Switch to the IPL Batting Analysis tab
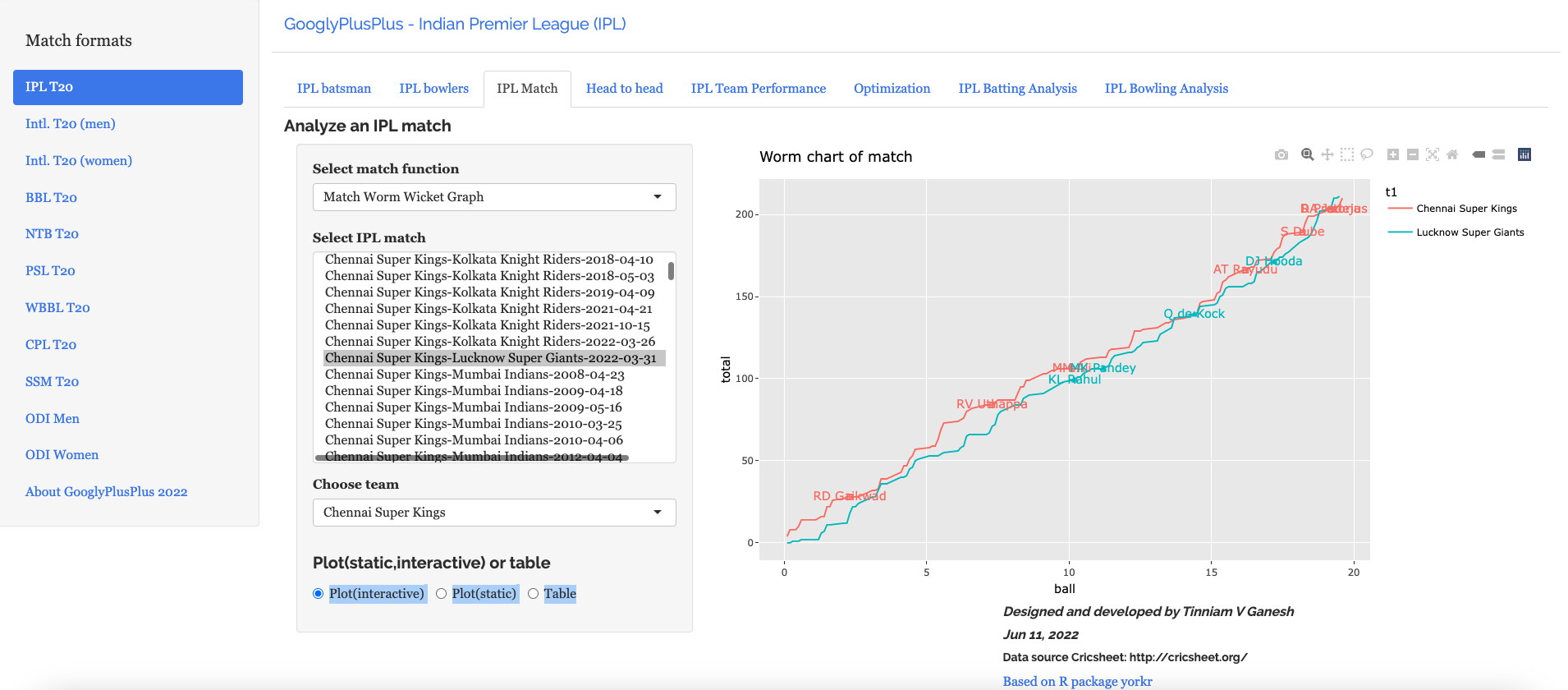The height and width of the screenshot is (690, 1568). click(x=1017, y=89)
